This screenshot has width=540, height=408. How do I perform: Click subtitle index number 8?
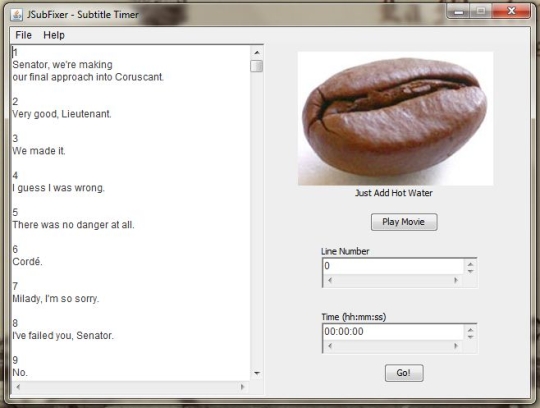pos(15,323)
